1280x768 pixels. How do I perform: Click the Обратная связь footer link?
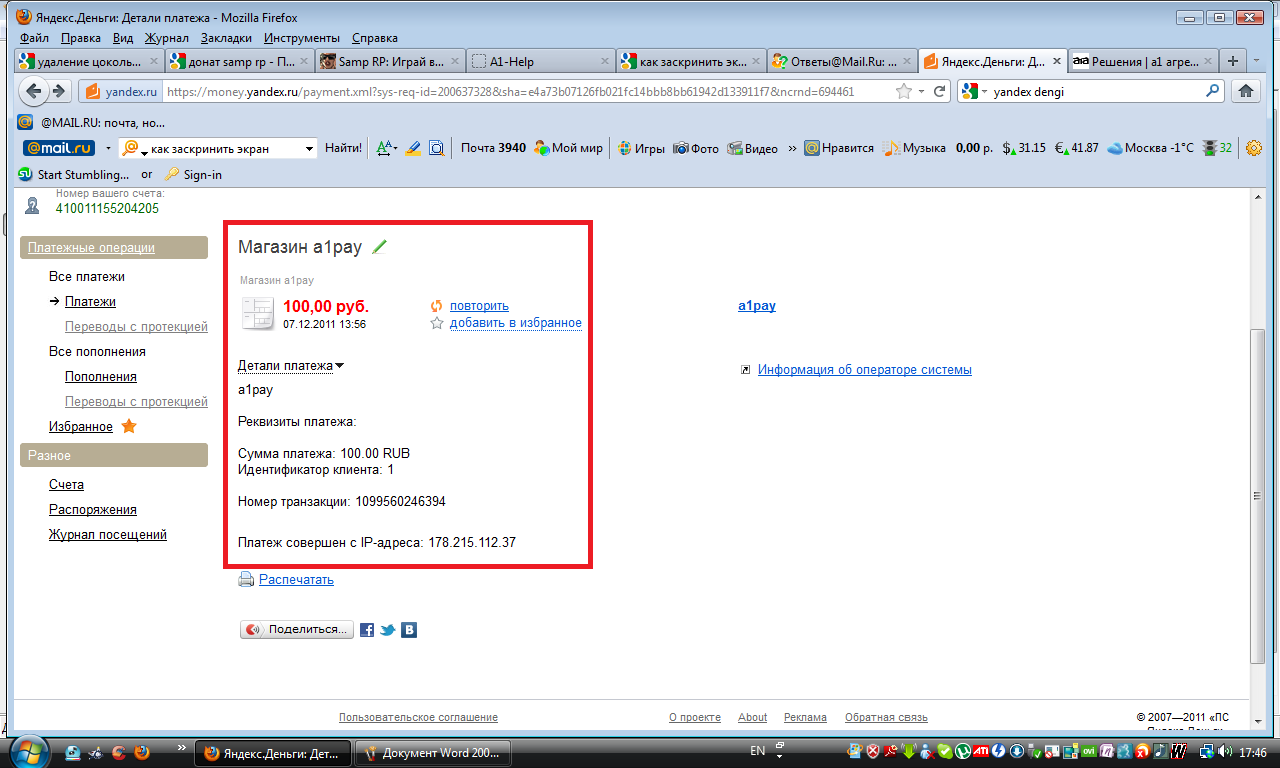click(x=886, y=717)
